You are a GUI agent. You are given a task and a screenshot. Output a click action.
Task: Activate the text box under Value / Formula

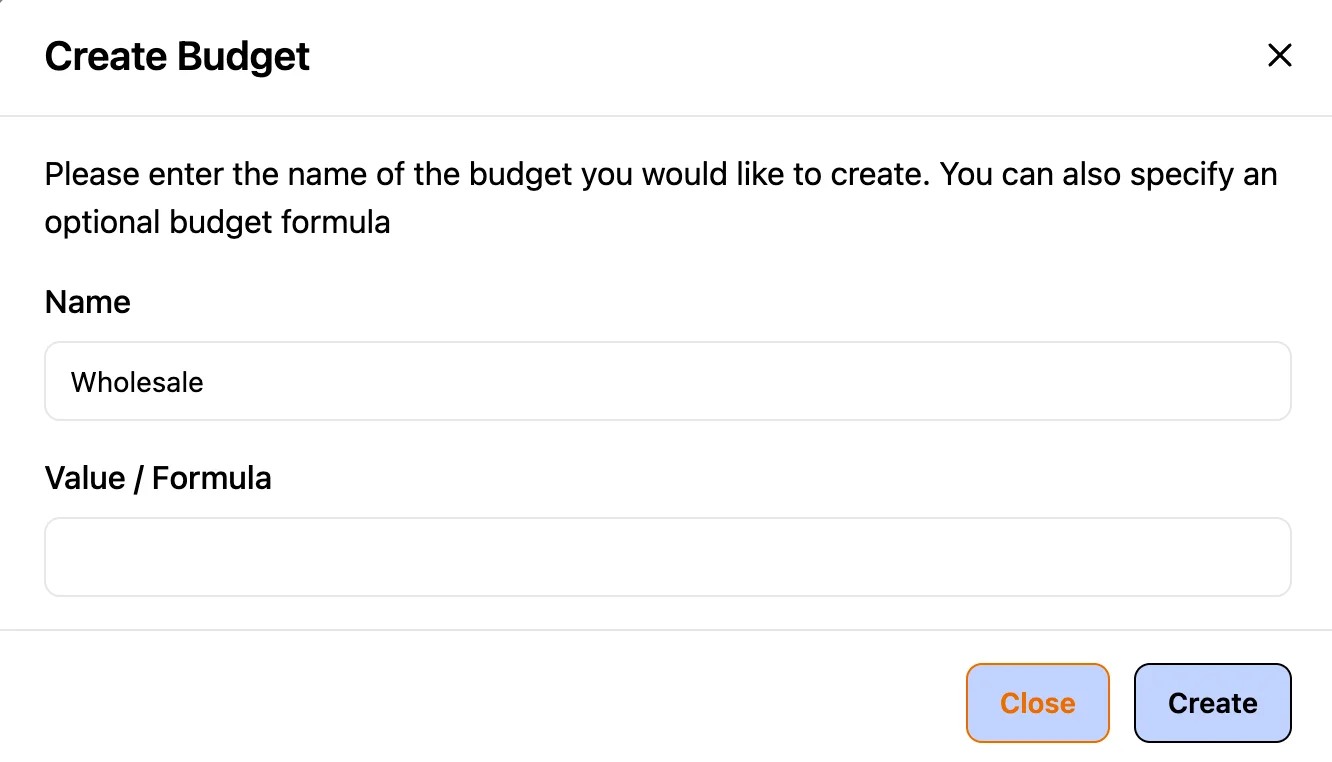(667, 557)
